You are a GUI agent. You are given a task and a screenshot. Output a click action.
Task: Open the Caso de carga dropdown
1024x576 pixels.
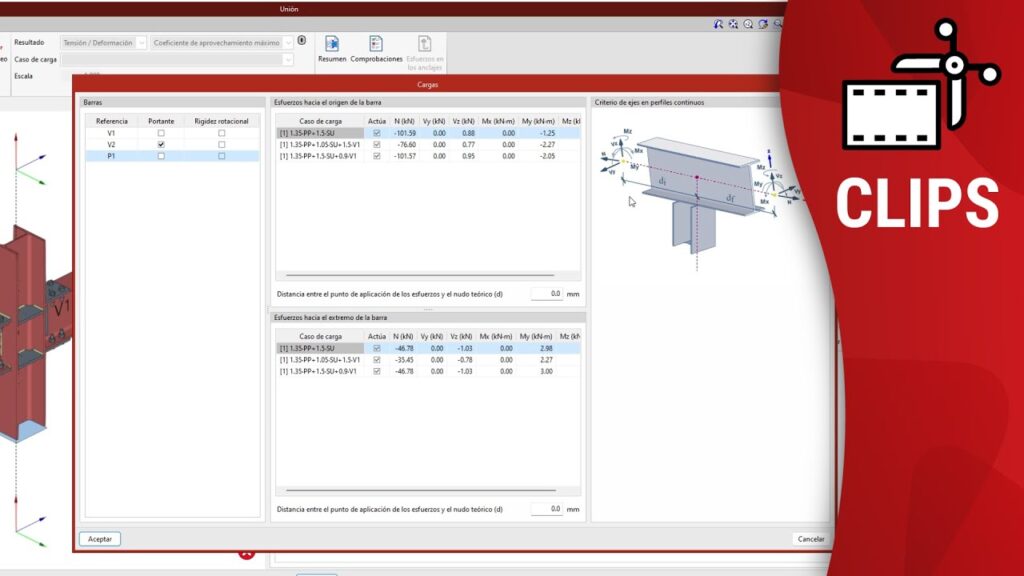coord(178,60)
